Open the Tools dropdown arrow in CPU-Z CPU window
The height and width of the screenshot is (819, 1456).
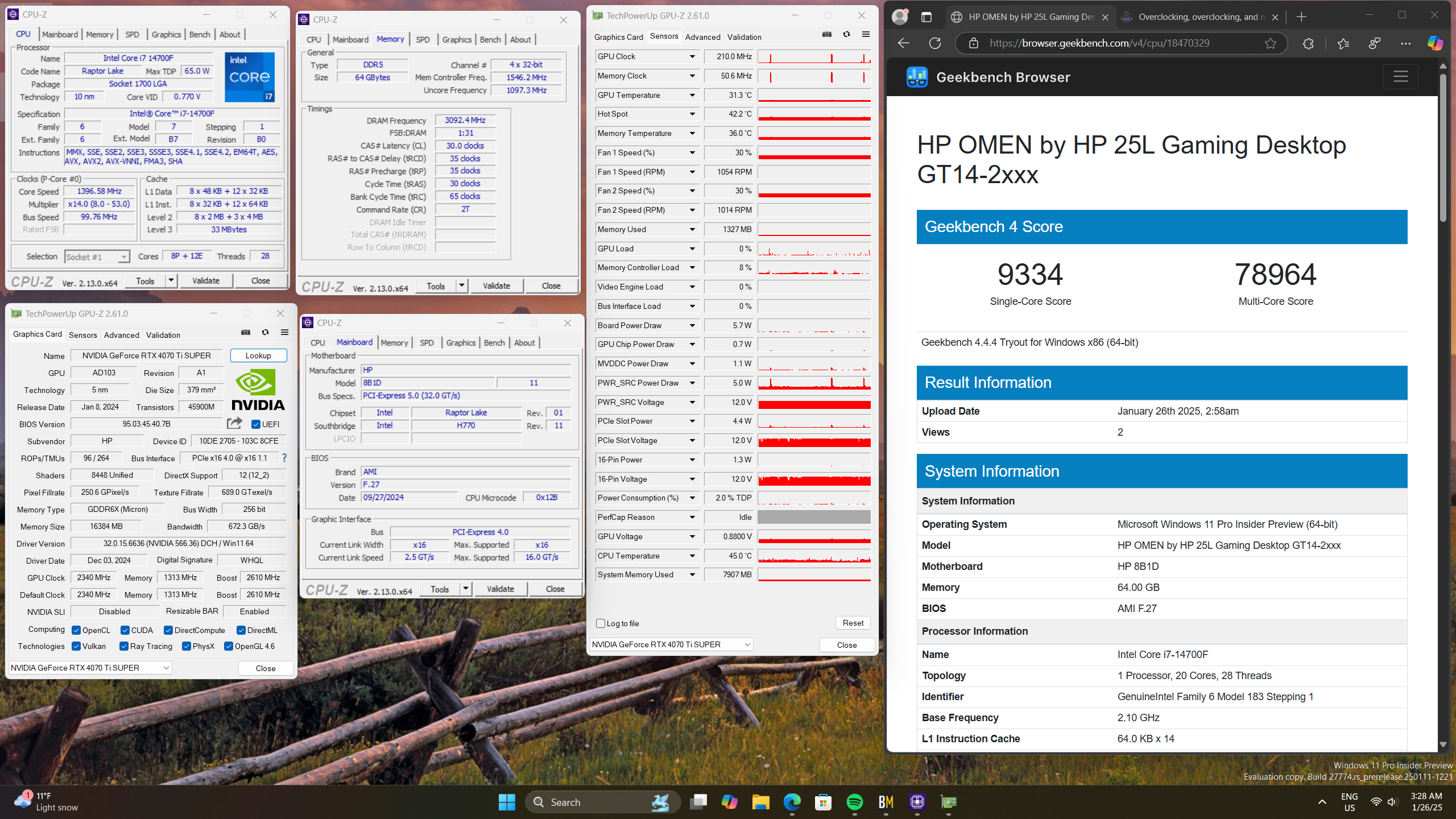171,280
